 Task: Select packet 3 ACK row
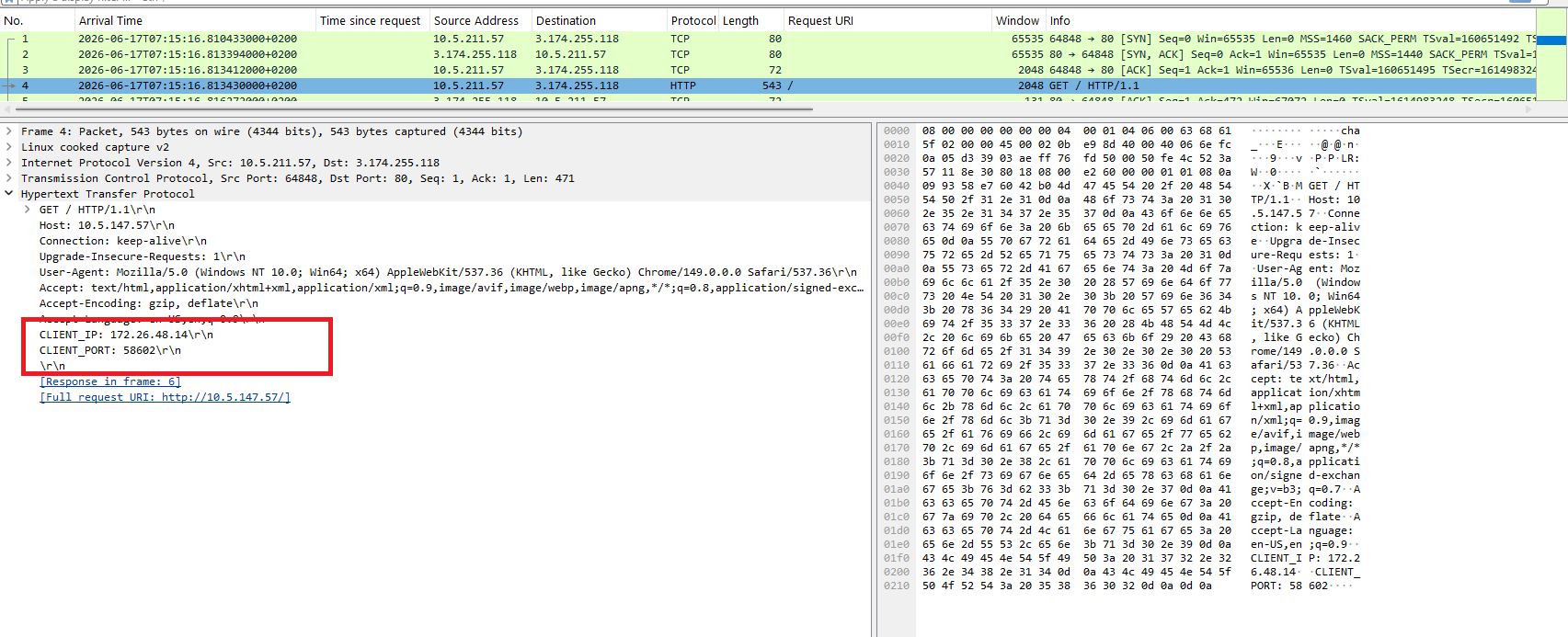point(768,70)
